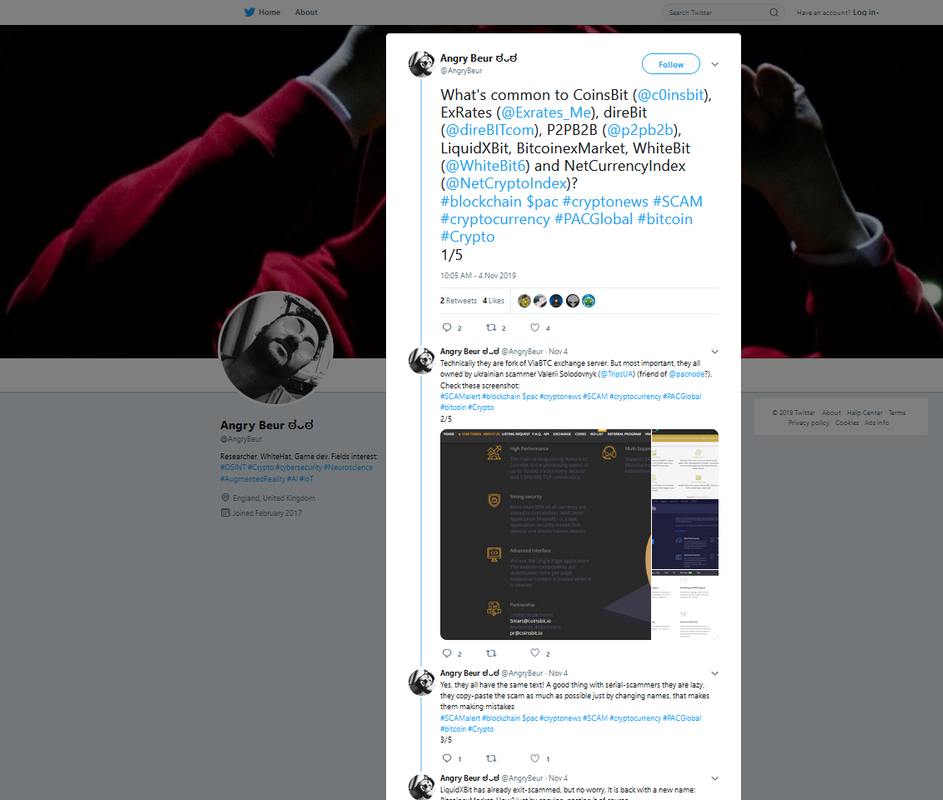Open the #cybersecurity hashtag in bio
943x800 pixels.
[298, 467]
